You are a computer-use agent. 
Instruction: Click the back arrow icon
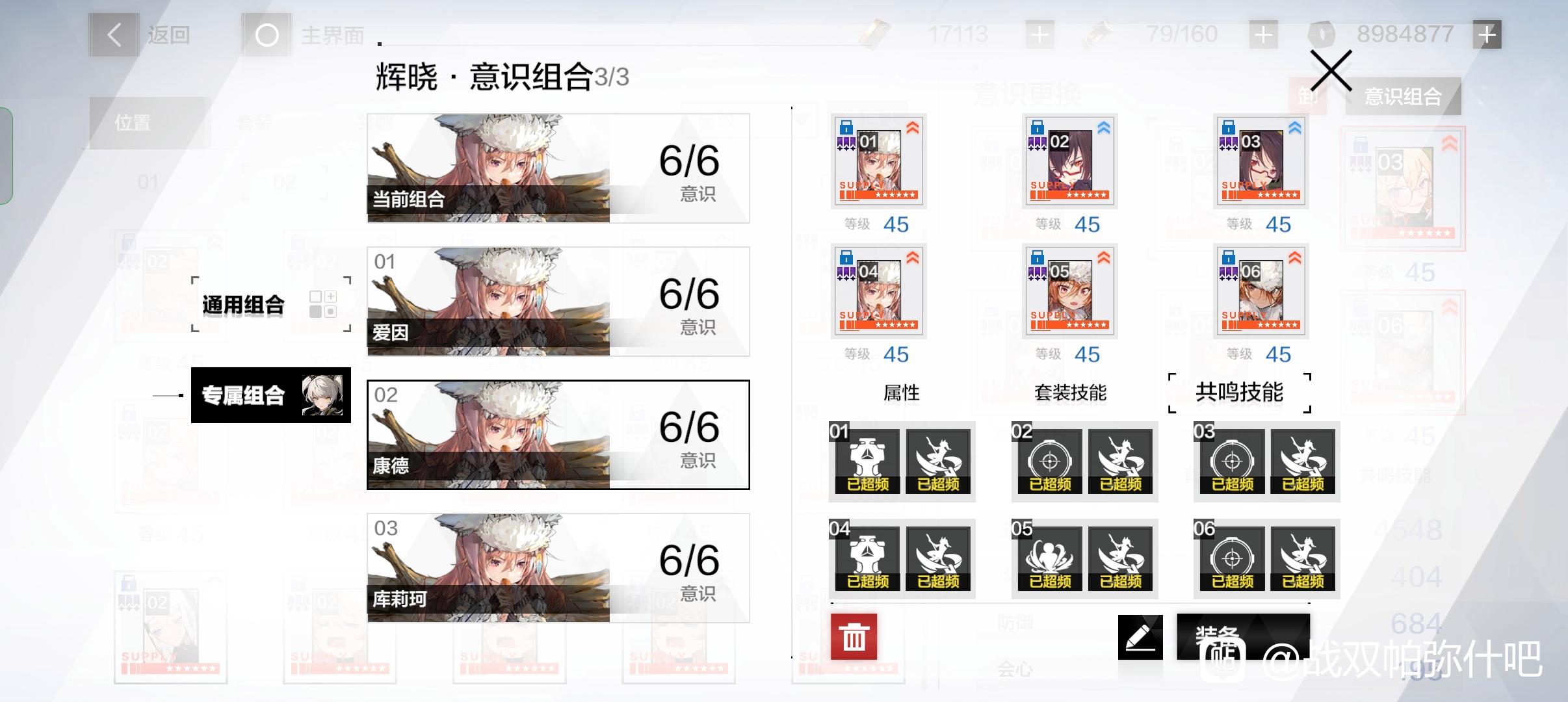click(x=114, y=34)
